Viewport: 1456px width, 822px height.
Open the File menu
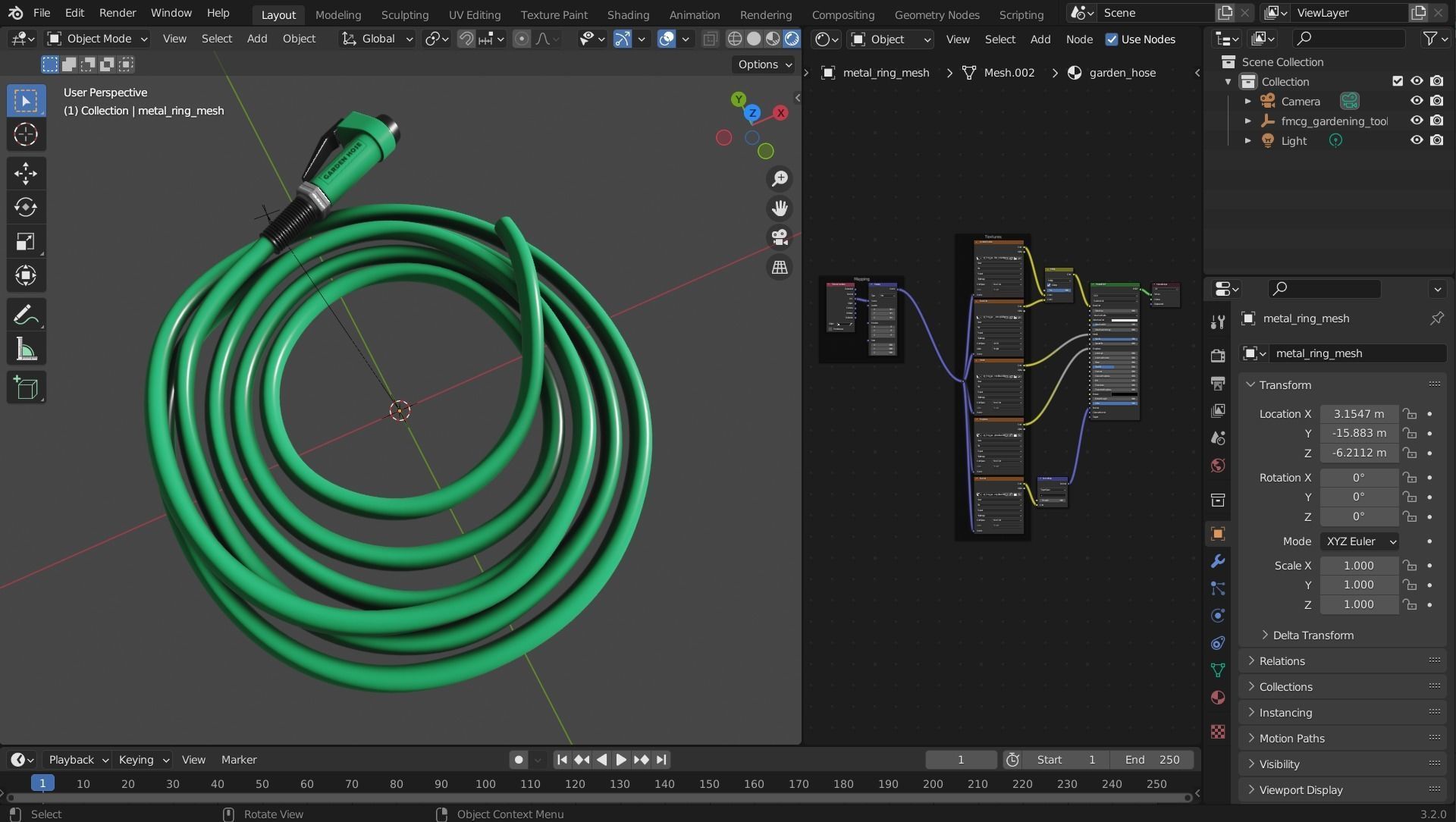pyautogui.click(x=42, y=13)
